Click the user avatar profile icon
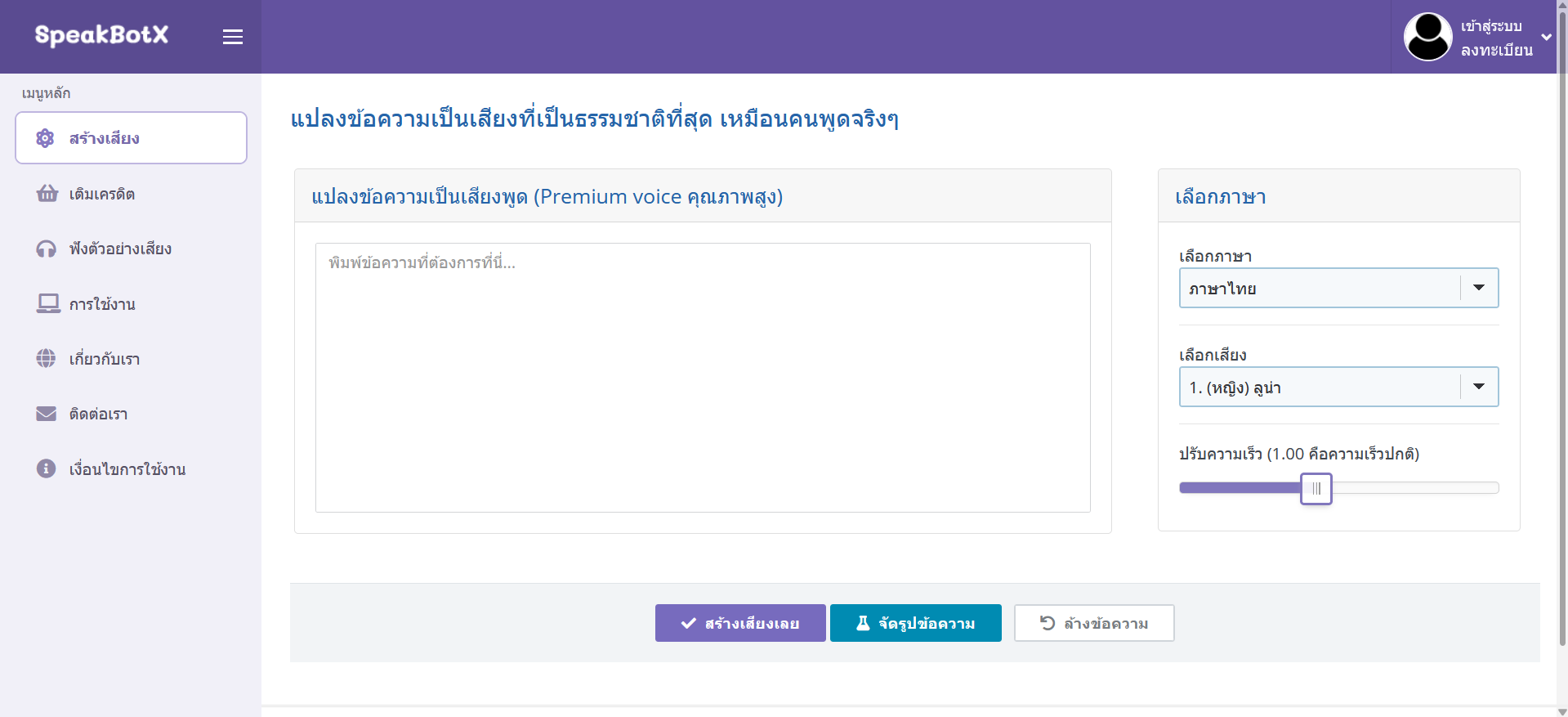This screenshot has width=1568, height=717. (x=1427, y=37)
